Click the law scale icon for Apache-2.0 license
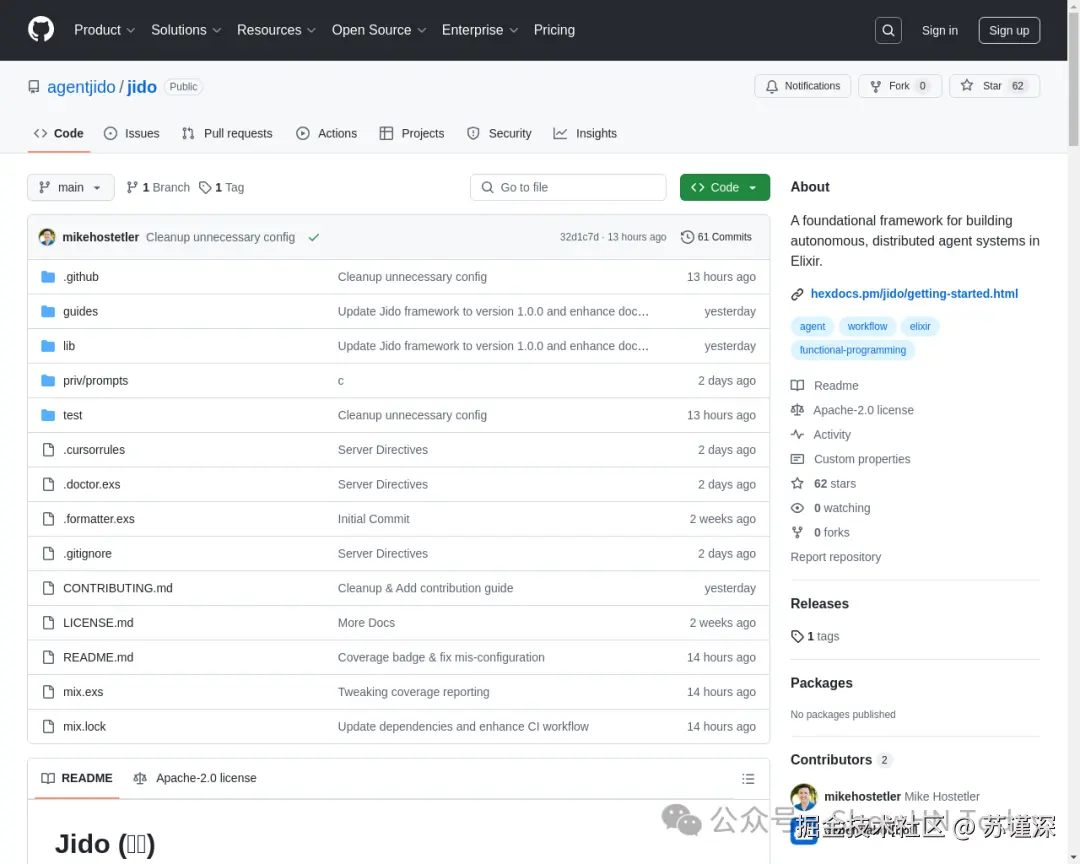 [797, 410]
